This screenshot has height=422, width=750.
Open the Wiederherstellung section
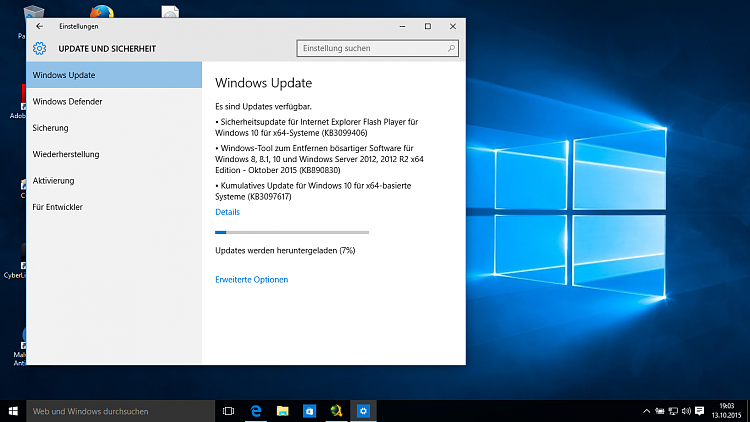[x=114, y=154]
